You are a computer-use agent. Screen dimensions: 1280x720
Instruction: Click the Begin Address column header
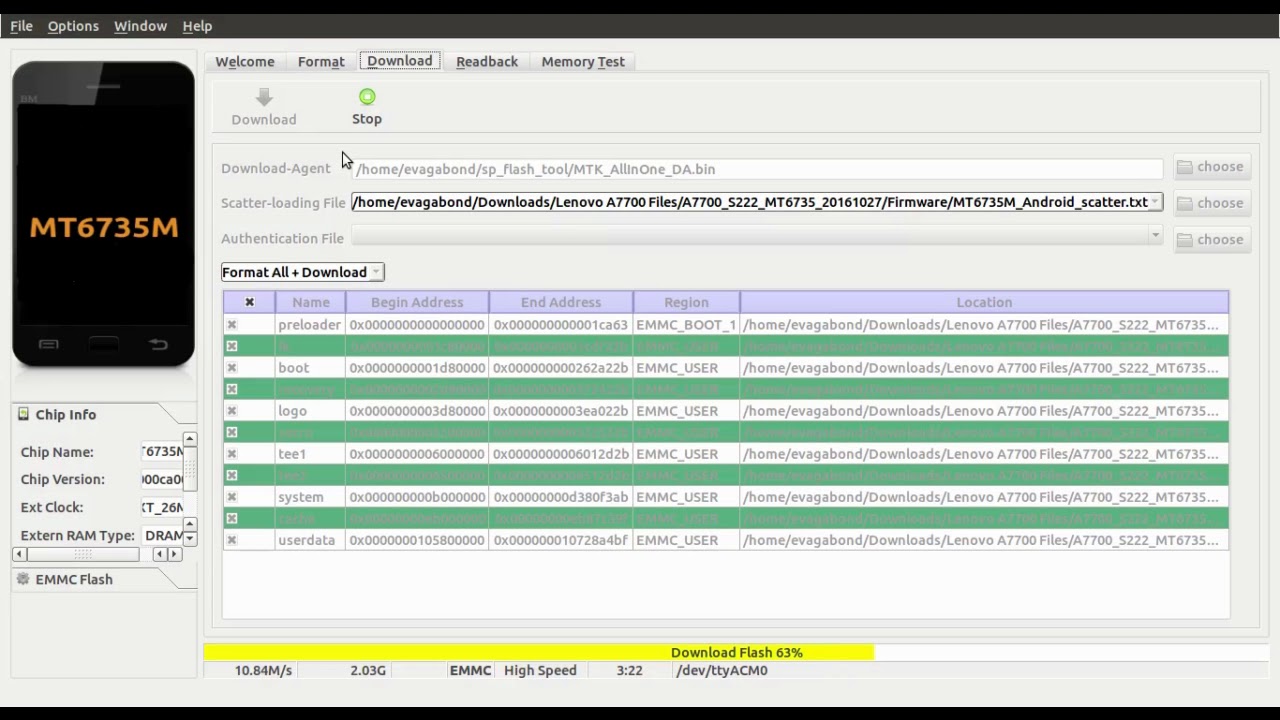[417, 302]
